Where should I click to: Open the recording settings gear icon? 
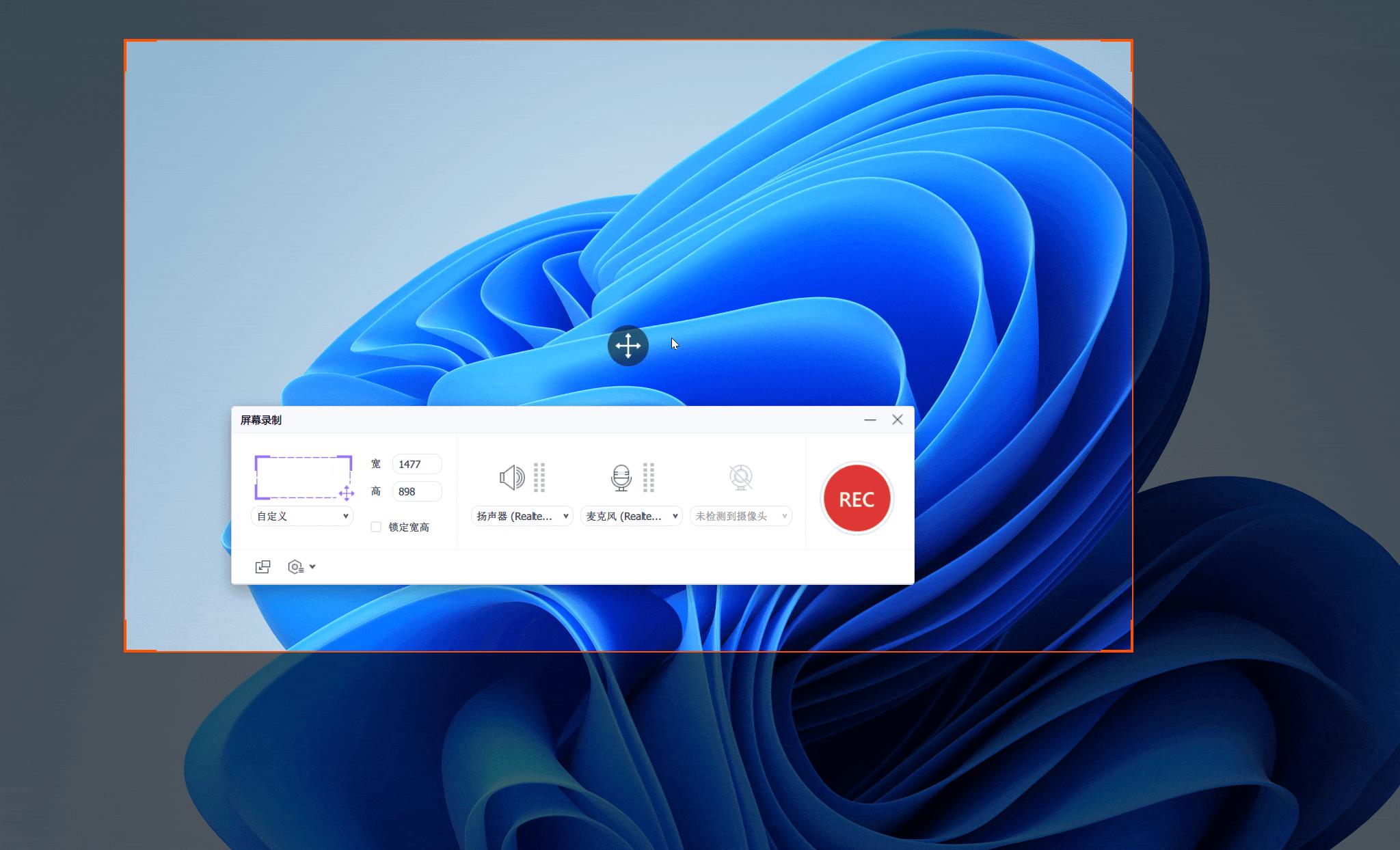(x=295, y=566)
